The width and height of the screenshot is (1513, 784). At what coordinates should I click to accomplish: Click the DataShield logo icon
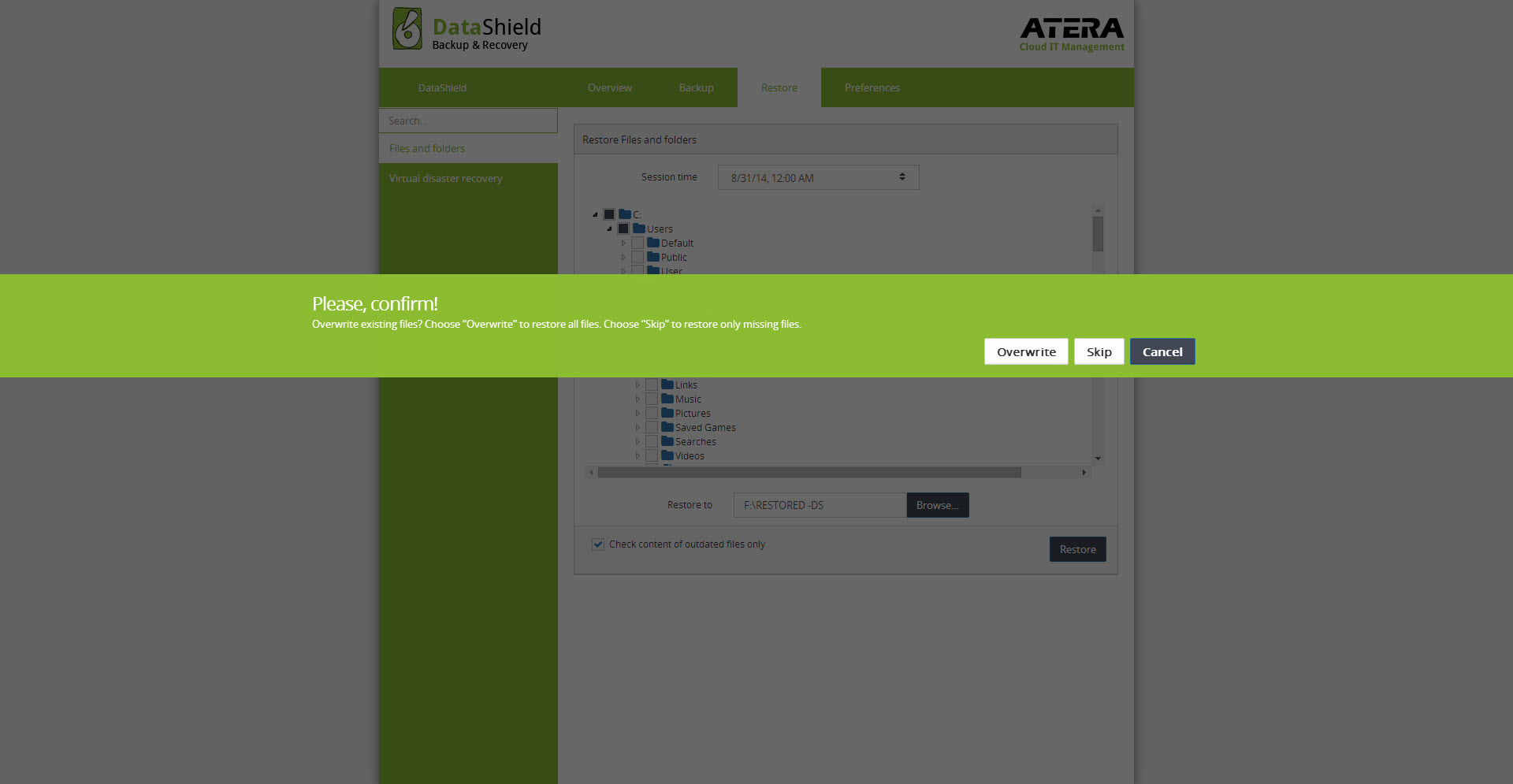pyautogui.click(x=407, y=28)
